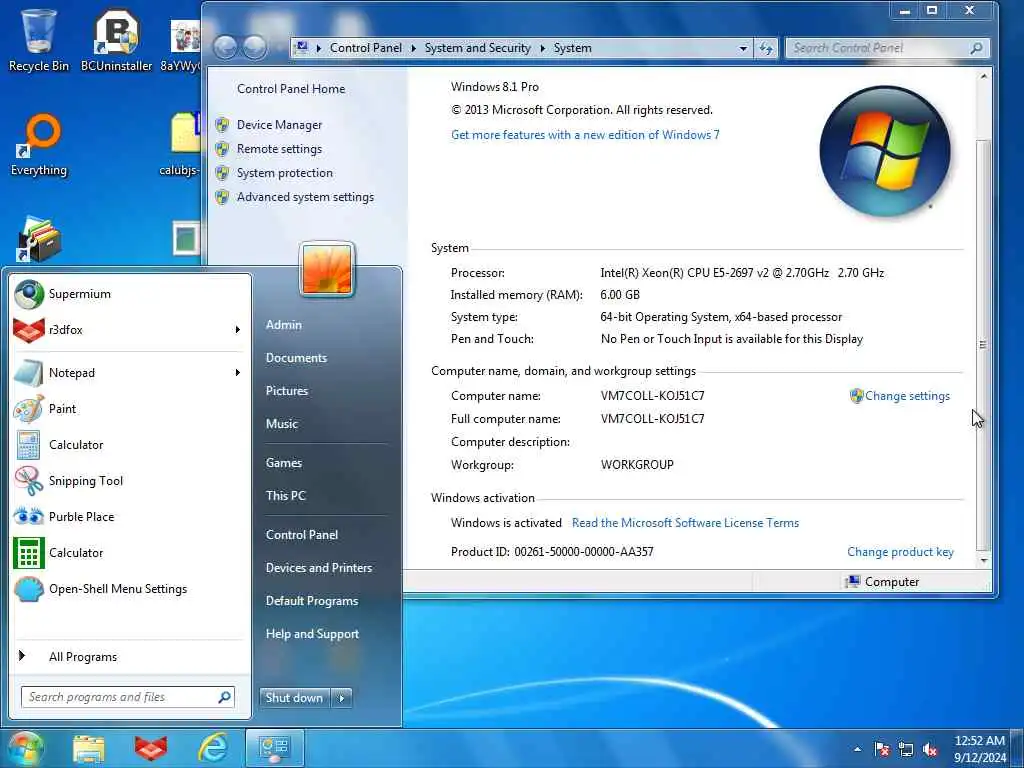Click Get more features with new edition

585,135
